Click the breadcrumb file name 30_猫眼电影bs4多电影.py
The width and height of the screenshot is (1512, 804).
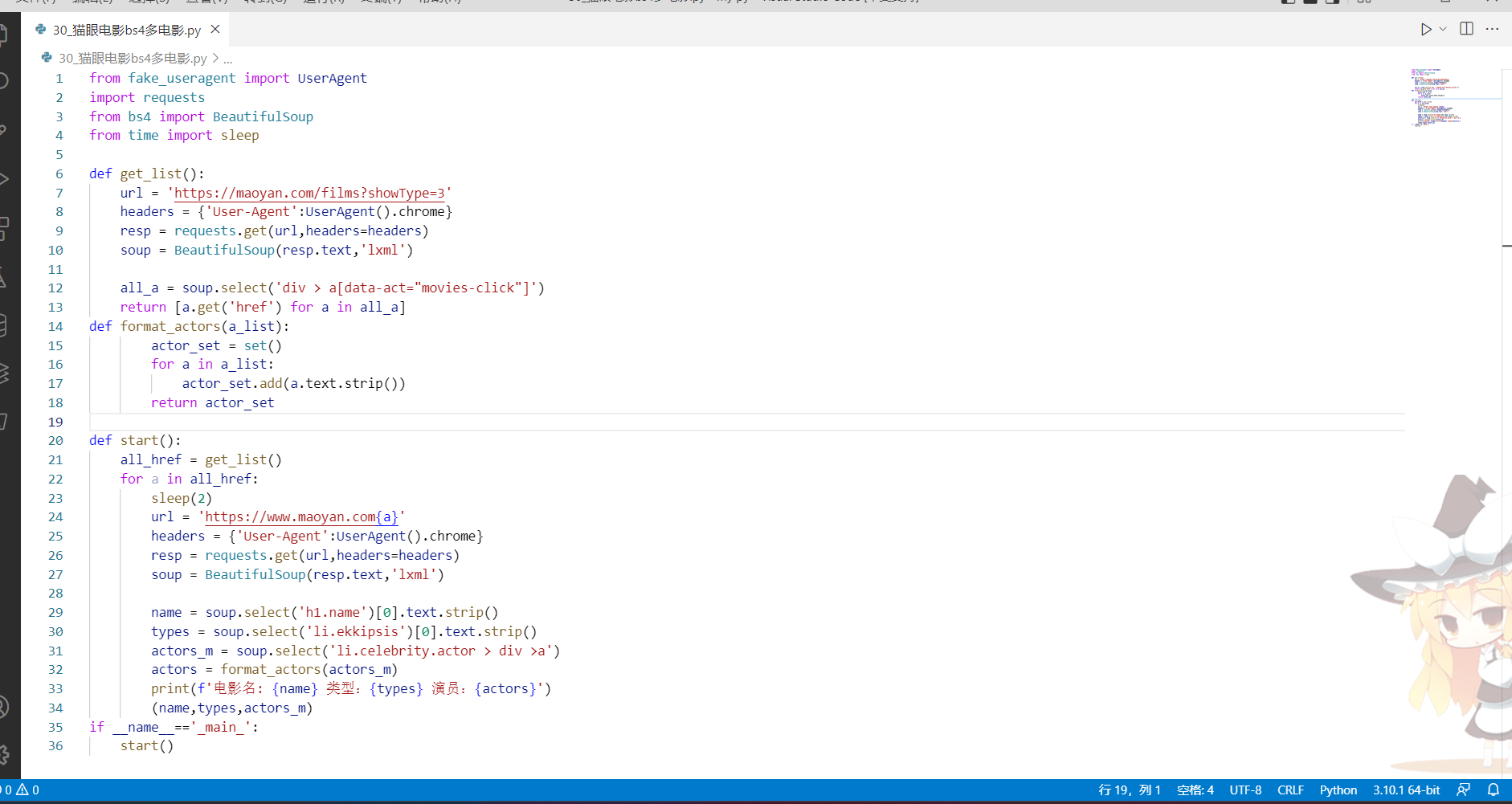pyautogui.click(x=133, y=59)
